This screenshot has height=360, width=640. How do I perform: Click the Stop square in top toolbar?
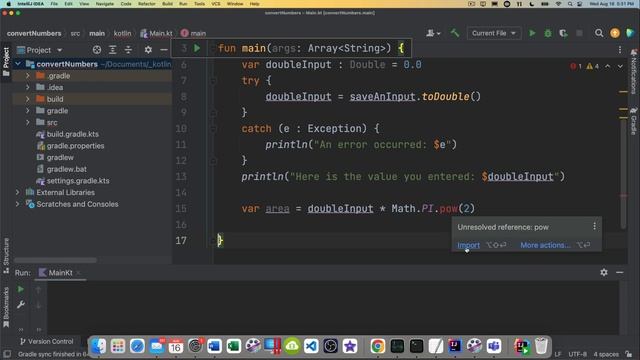[x=579, y=33]
